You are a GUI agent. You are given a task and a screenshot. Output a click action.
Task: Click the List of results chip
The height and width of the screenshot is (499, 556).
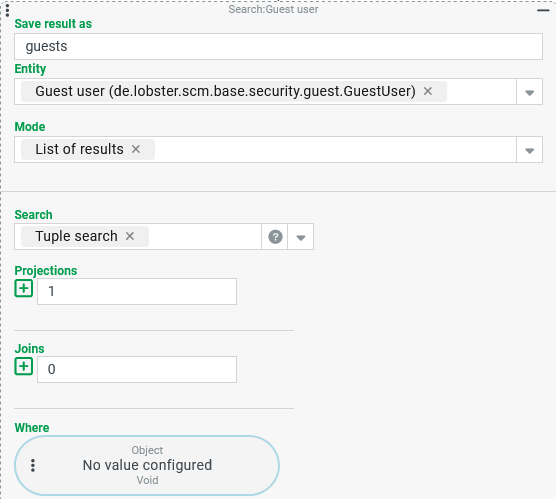[79, 149]
